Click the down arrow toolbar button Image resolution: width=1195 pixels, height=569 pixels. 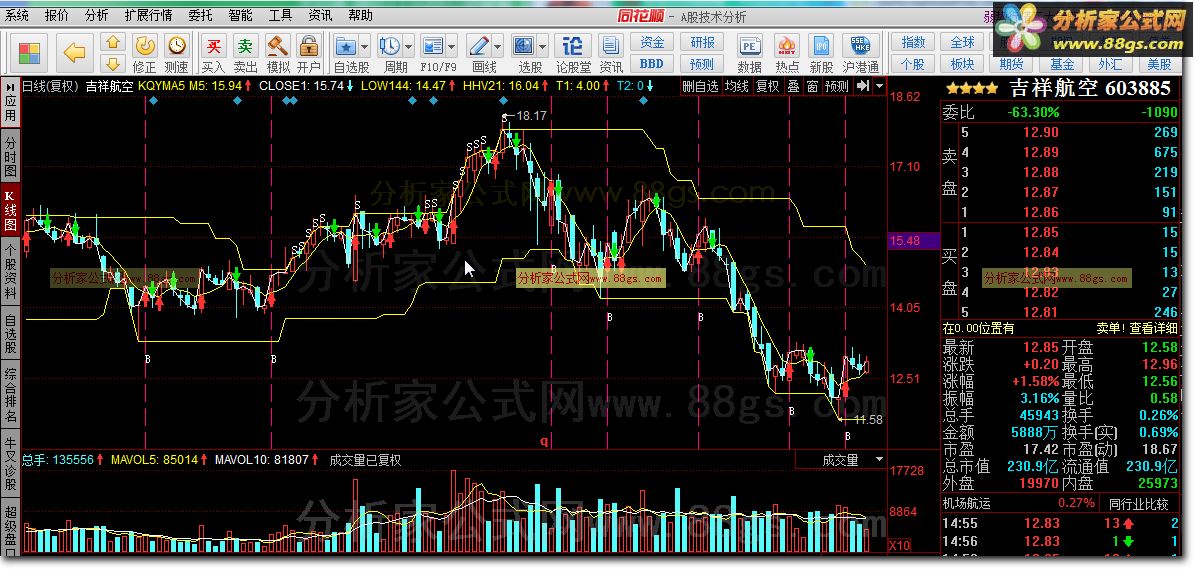click(113, 63)
